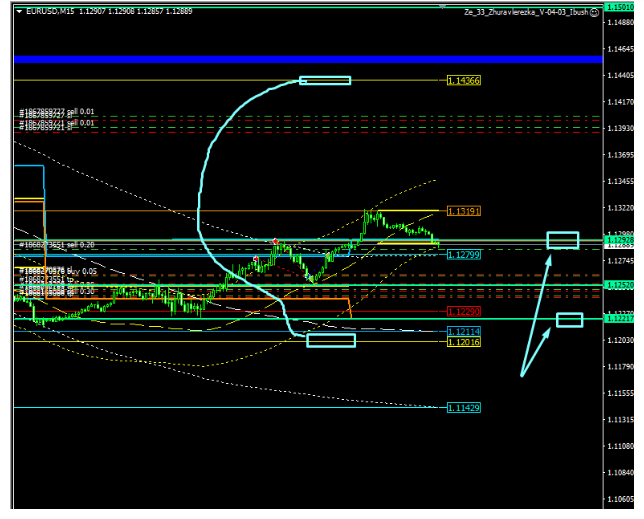Select the 1.14366 price label
Viewport: 644px width, 519px height.
point(464,80)
